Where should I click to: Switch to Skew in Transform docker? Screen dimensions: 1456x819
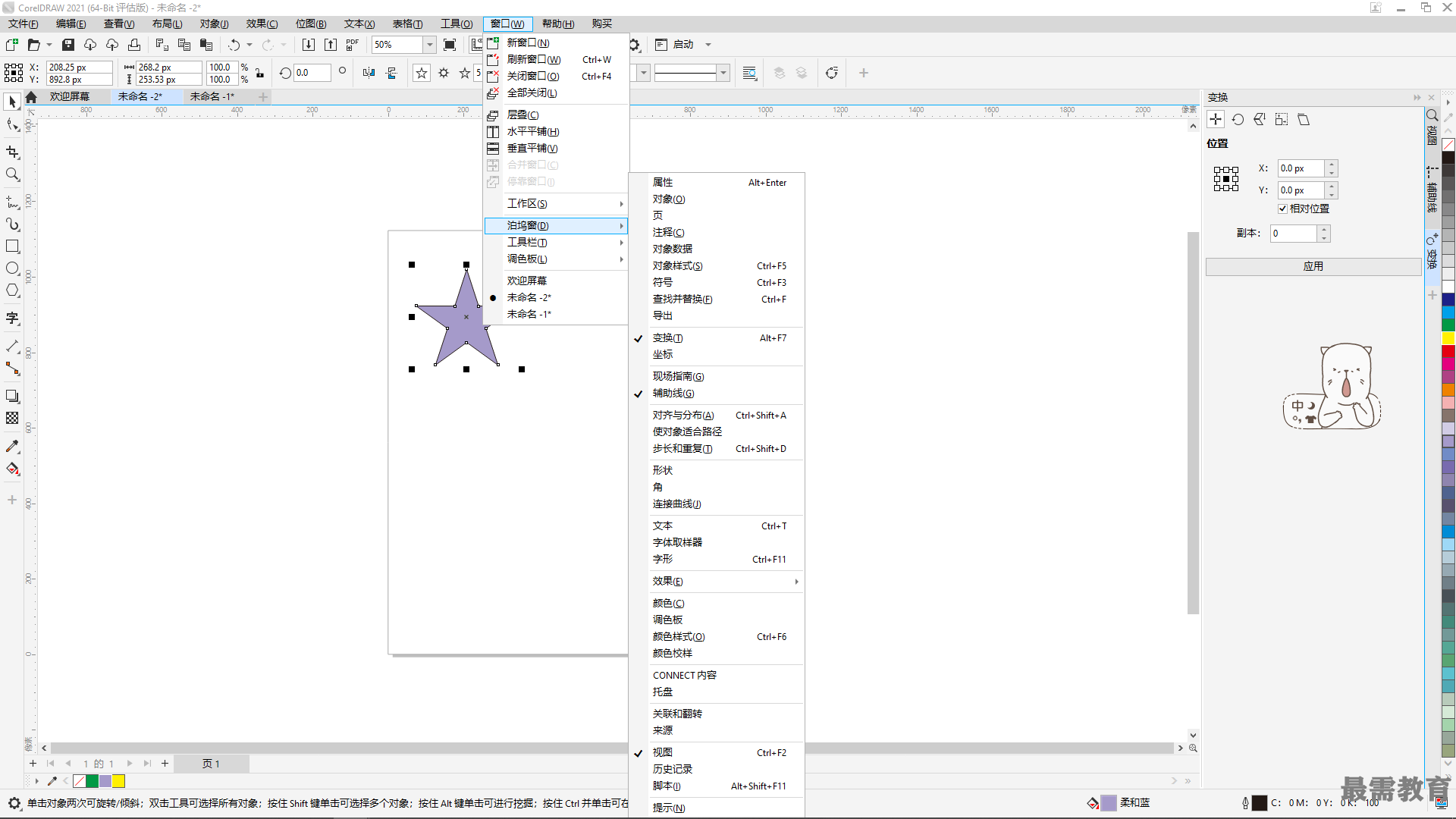pyautogui.click(x=1304, y=119)
